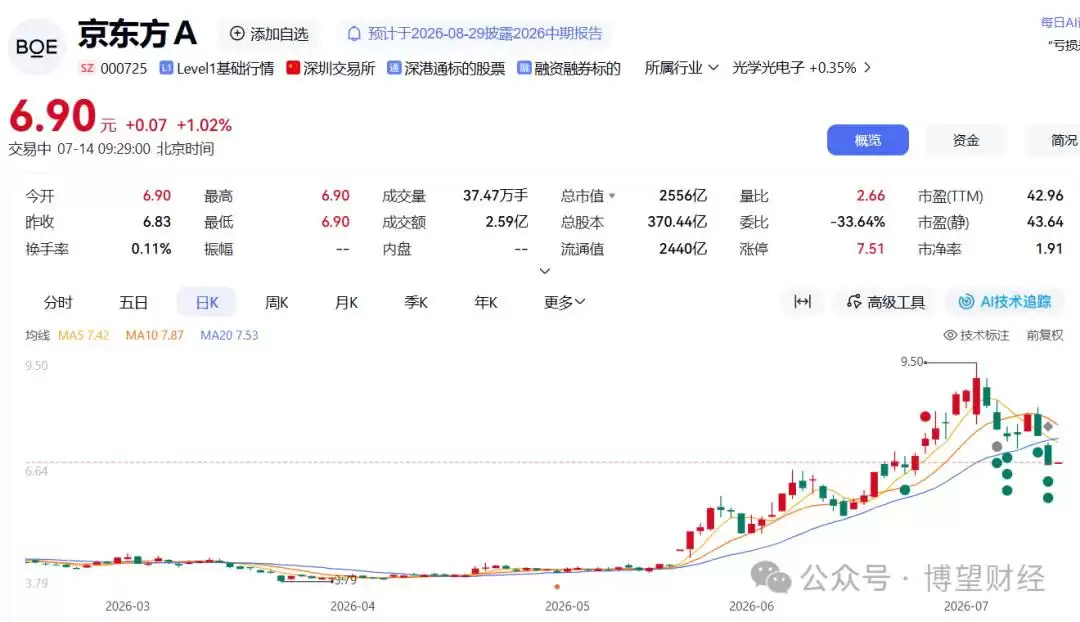Click the 委比 -33.64% value

(x=857, y=222)
